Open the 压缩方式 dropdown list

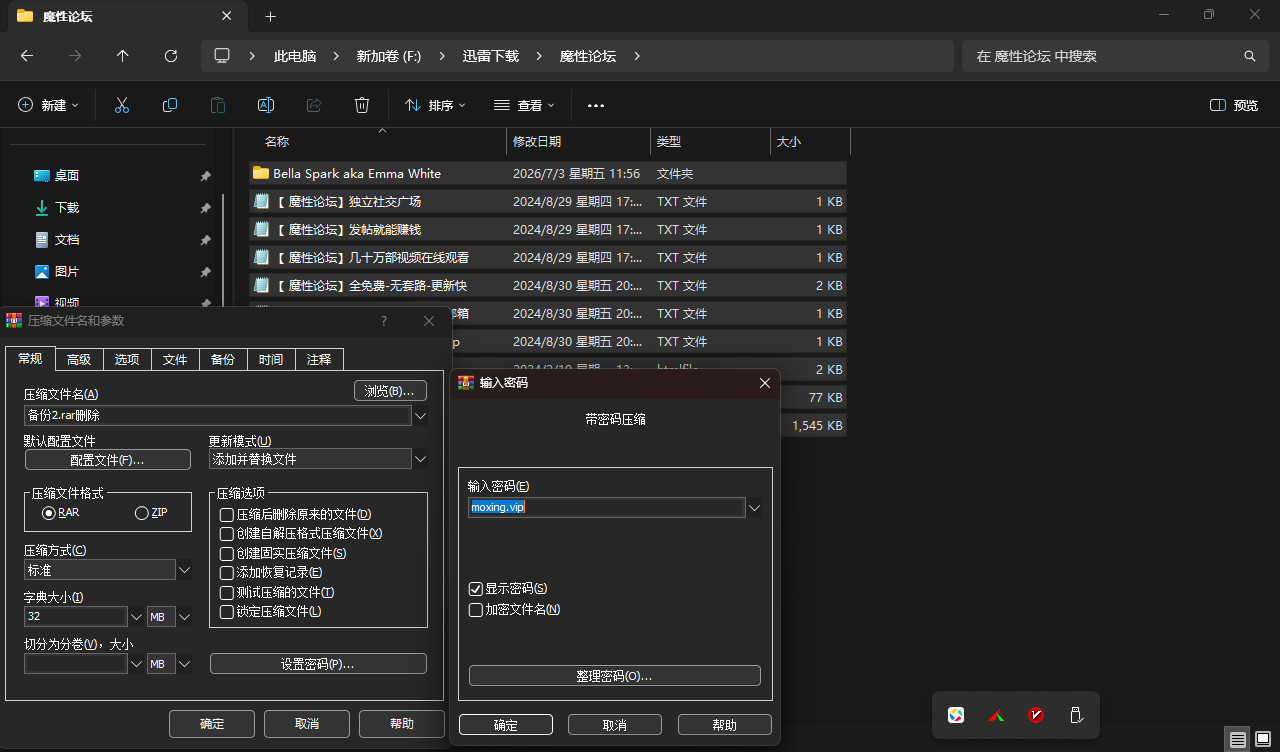point(184,570)
